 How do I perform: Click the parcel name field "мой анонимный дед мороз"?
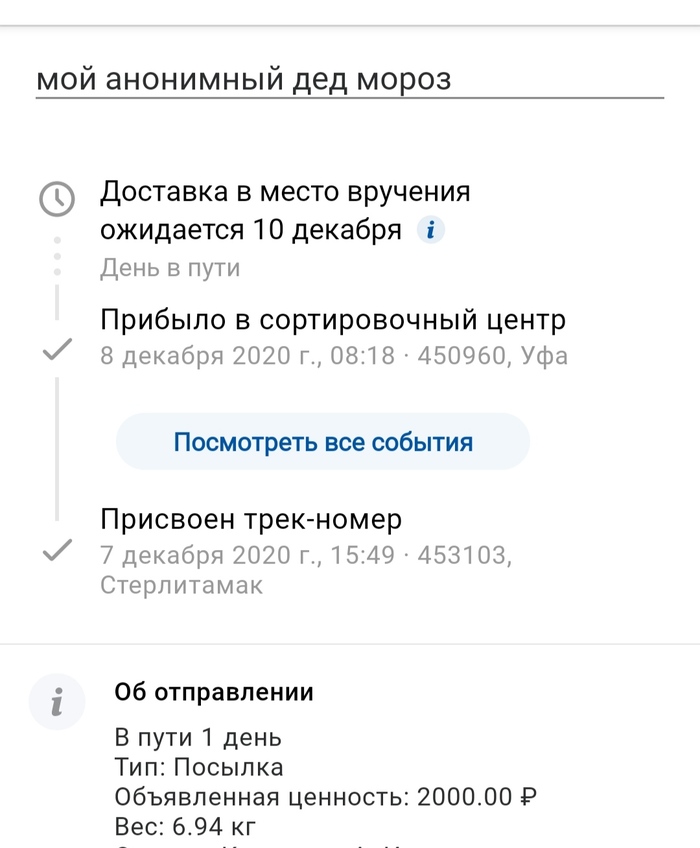click(243, 79)
